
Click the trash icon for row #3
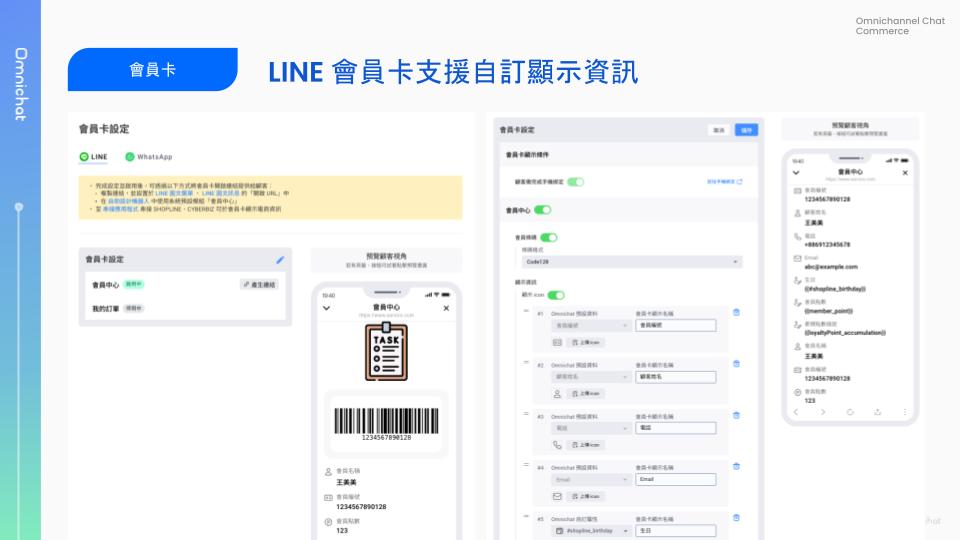pos(736,415)
